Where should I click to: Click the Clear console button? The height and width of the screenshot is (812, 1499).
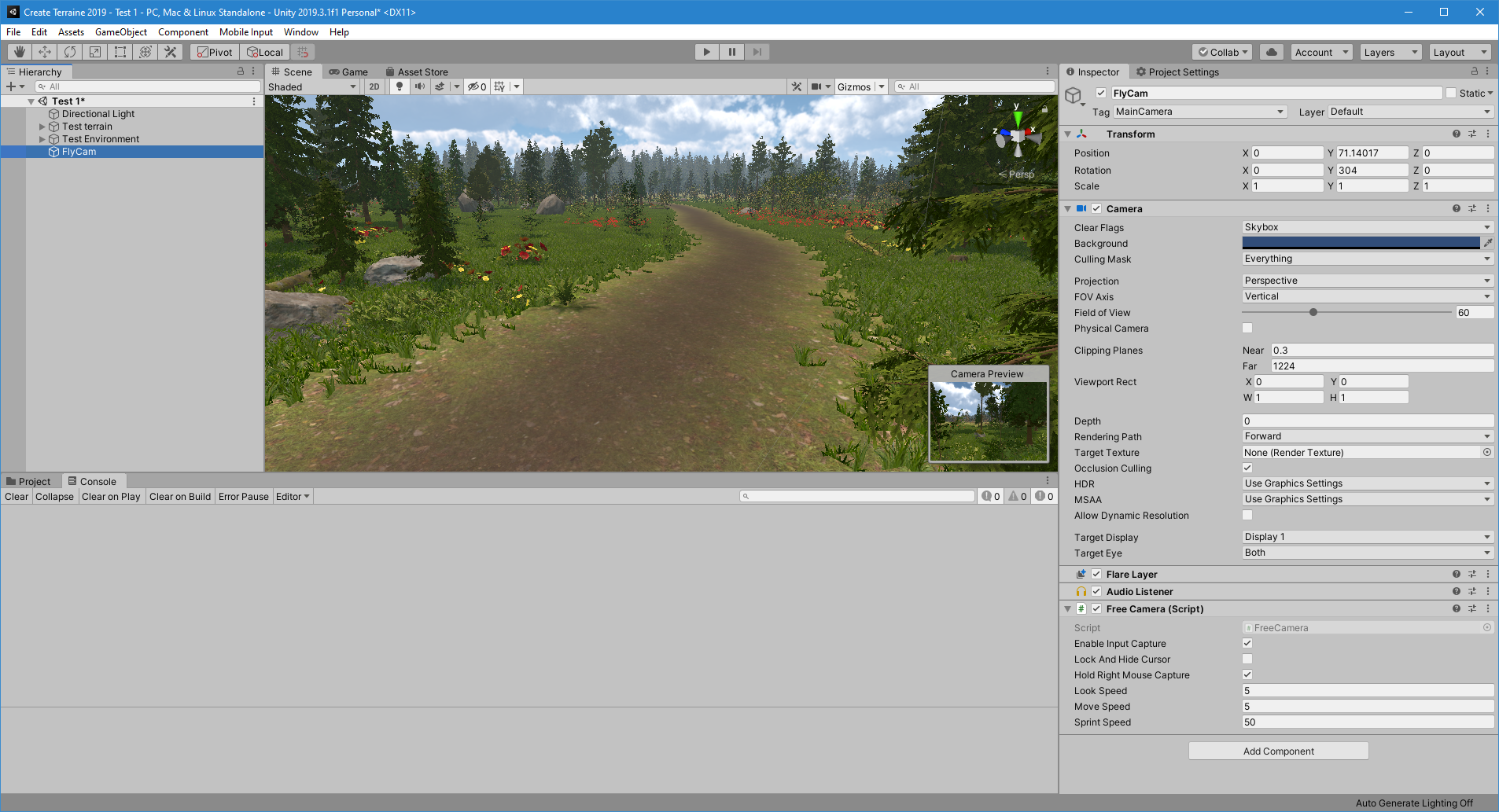point(17,496)
